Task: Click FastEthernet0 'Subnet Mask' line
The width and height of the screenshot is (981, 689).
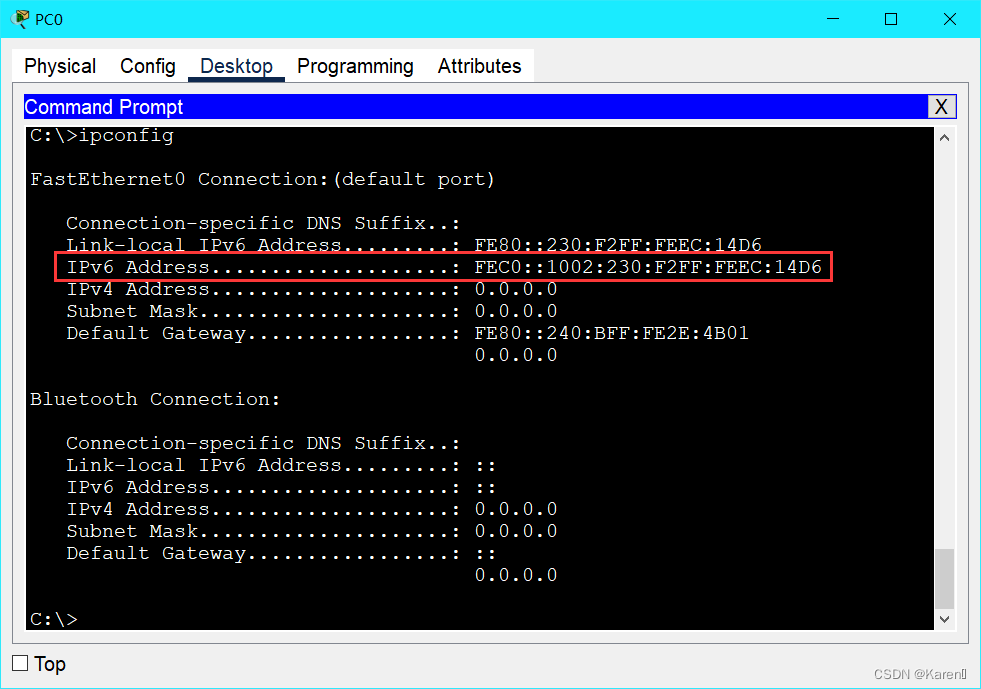Action: (312, 311)
